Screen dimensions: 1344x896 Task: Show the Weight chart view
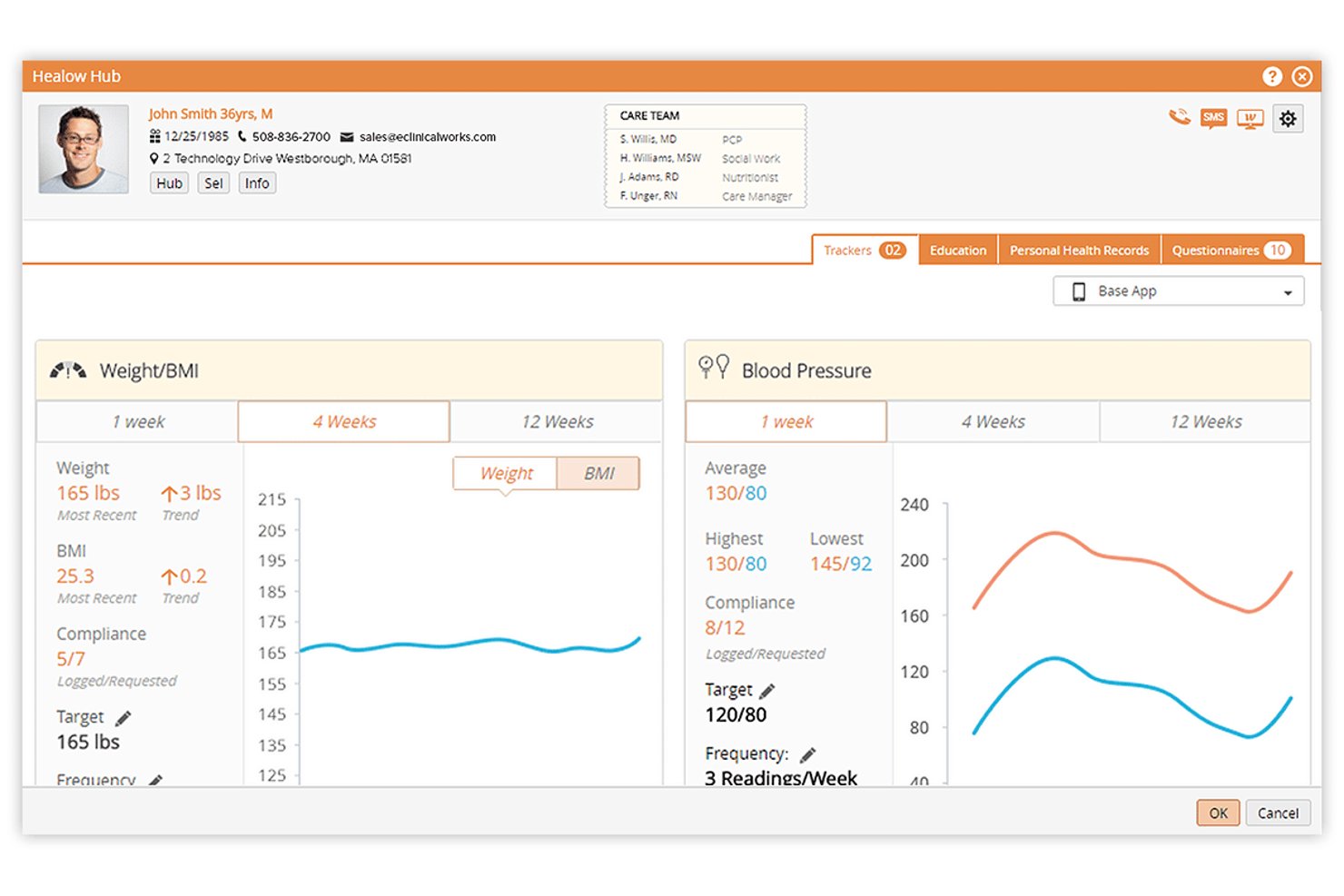coord(506,474)
